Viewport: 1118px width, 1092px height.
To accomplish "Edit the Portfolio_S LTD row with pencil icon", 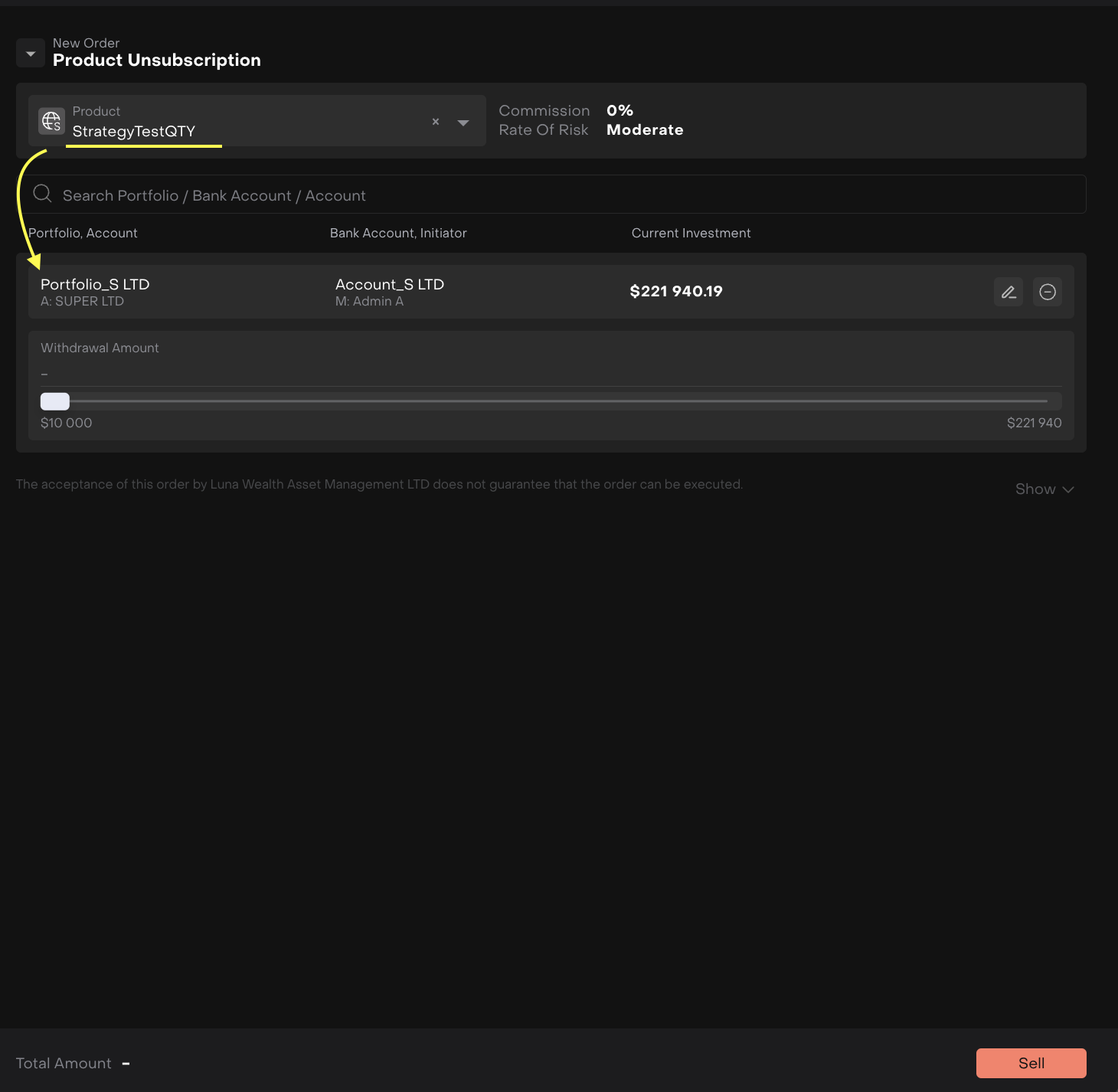I will click(x=1008, y=292).
